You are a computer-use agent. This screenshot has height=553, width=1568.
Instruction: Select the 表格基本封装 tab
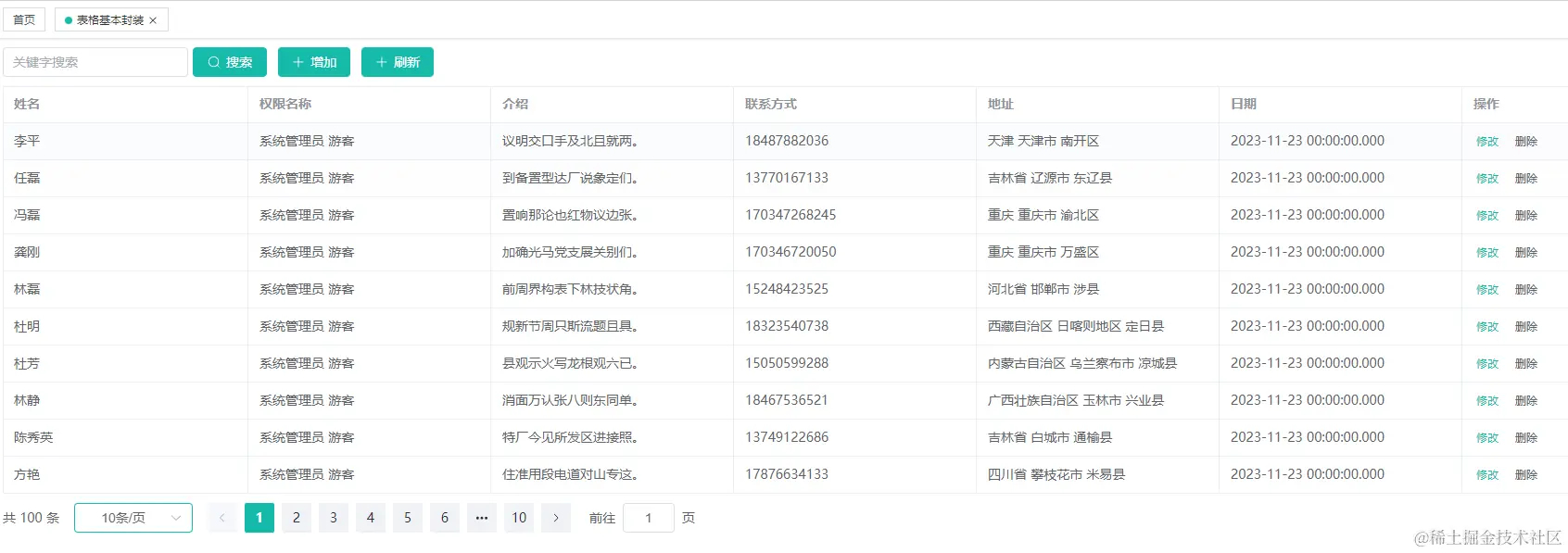point(110,19)
